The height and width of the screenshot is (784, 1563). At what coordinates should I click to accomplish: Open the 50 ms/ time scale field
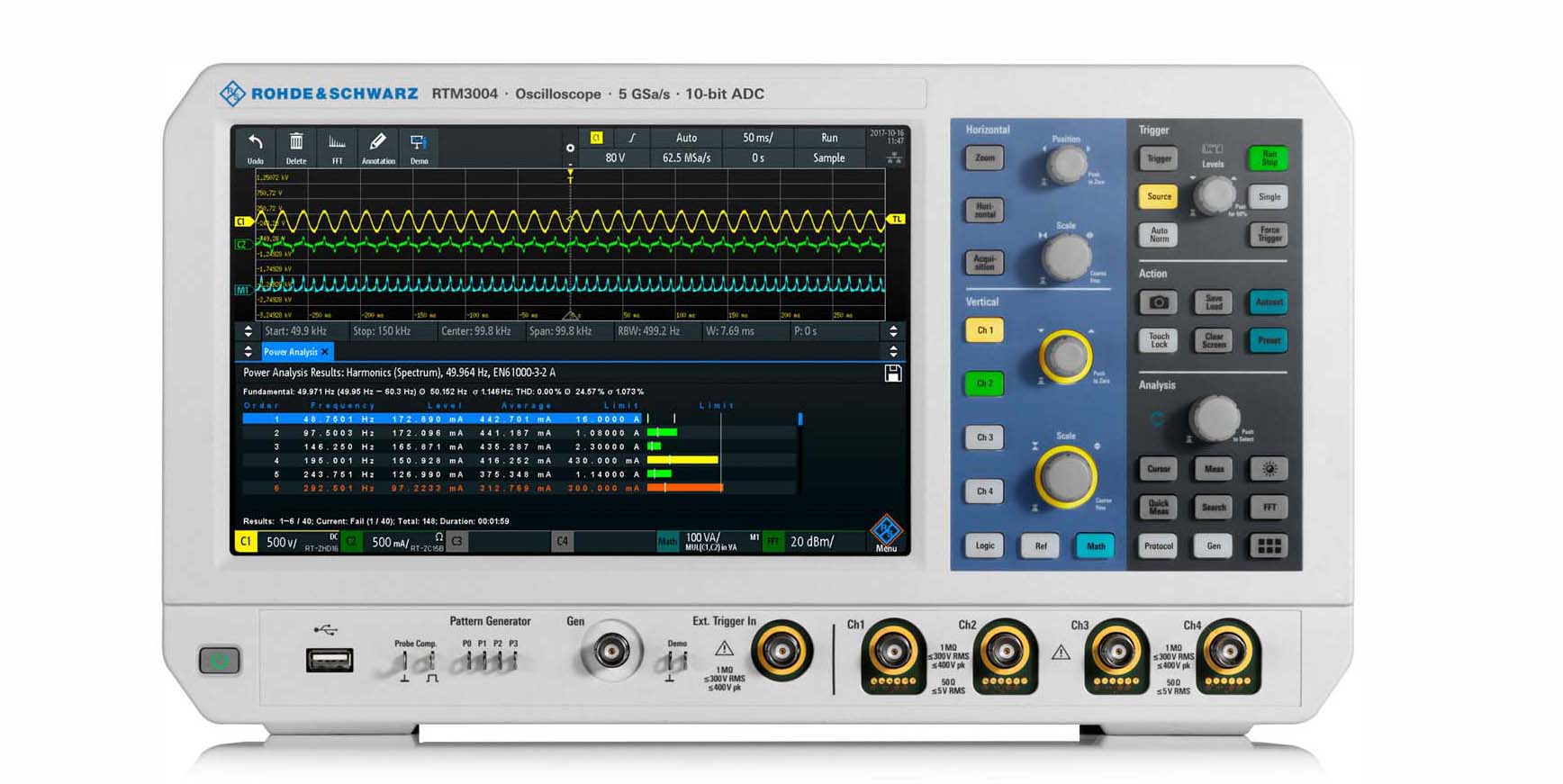(x=757, y=138)
